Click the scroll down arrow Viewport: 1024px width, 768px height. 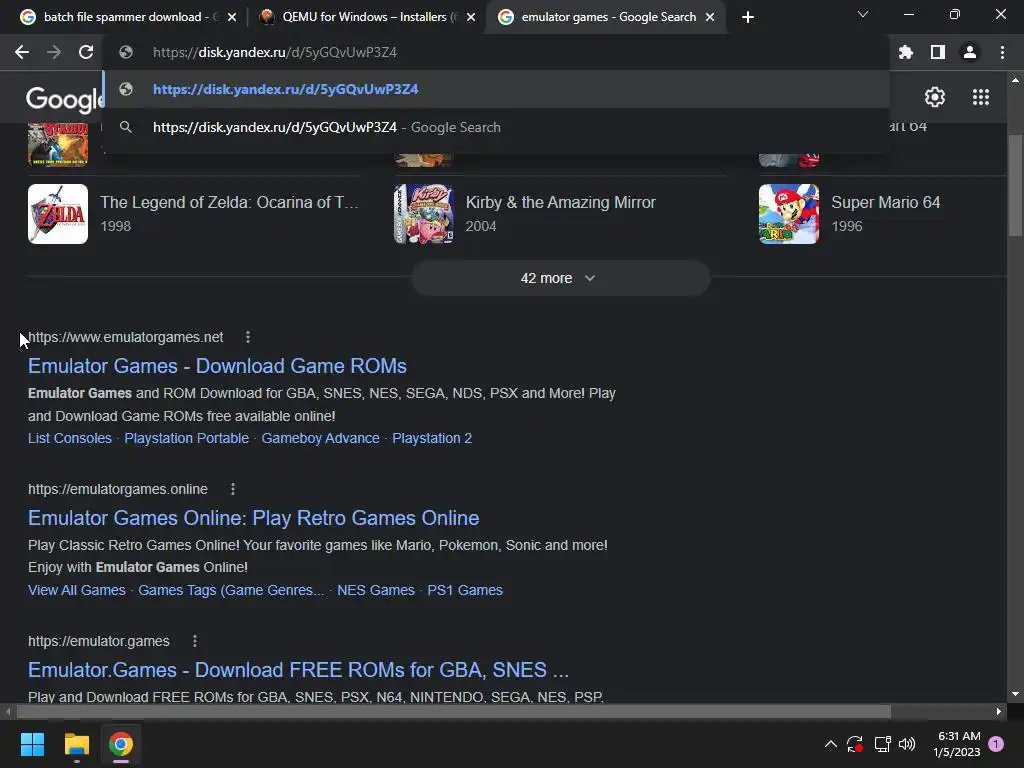(1015, 694)
